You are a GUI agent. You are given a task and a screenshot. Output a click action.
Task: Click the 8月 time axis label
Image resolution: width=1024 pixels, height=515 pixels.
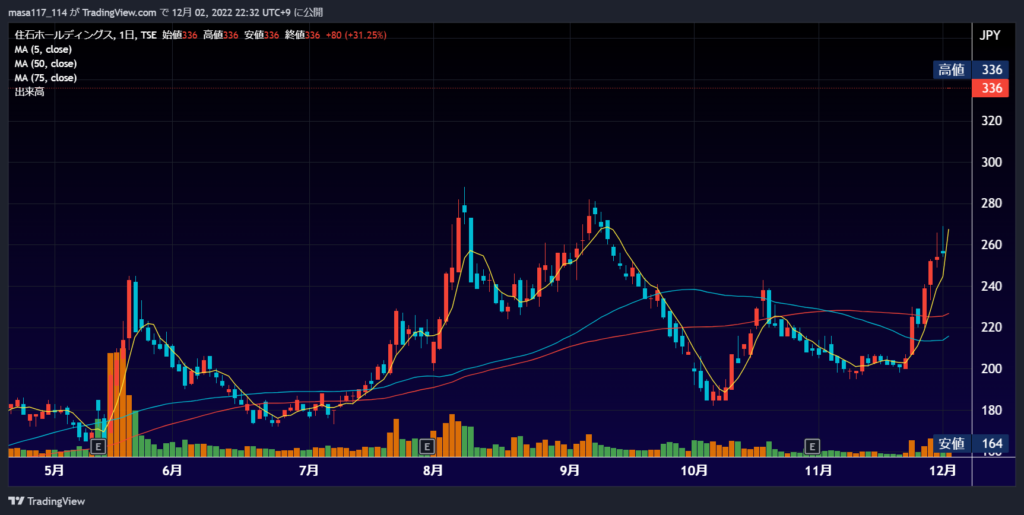(x=432, y=470)
